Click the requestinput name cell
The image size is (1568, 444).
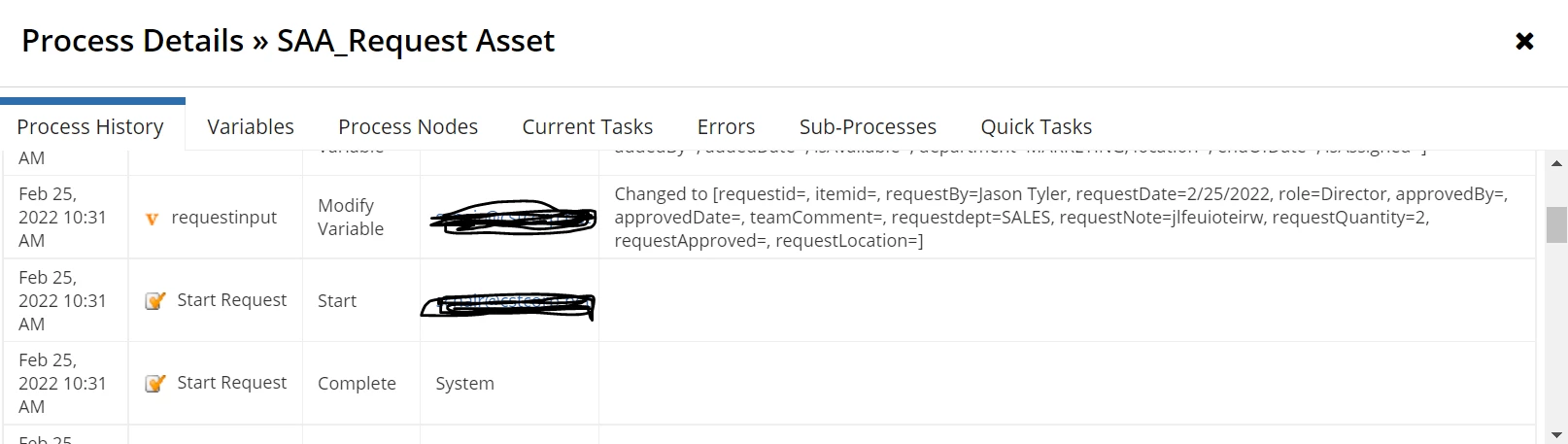click(216, 218)
